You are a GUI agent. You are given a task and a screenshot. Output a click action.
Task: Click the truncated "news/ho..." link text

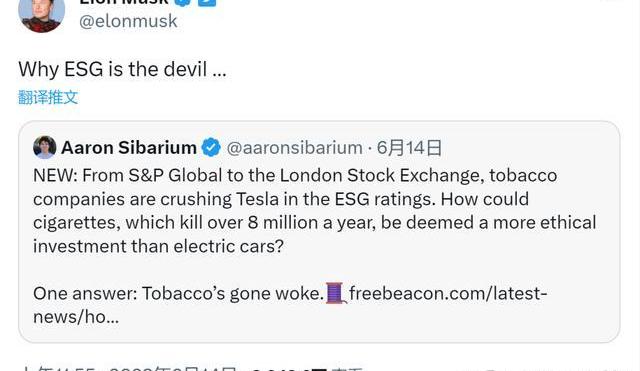pos(76,317)
